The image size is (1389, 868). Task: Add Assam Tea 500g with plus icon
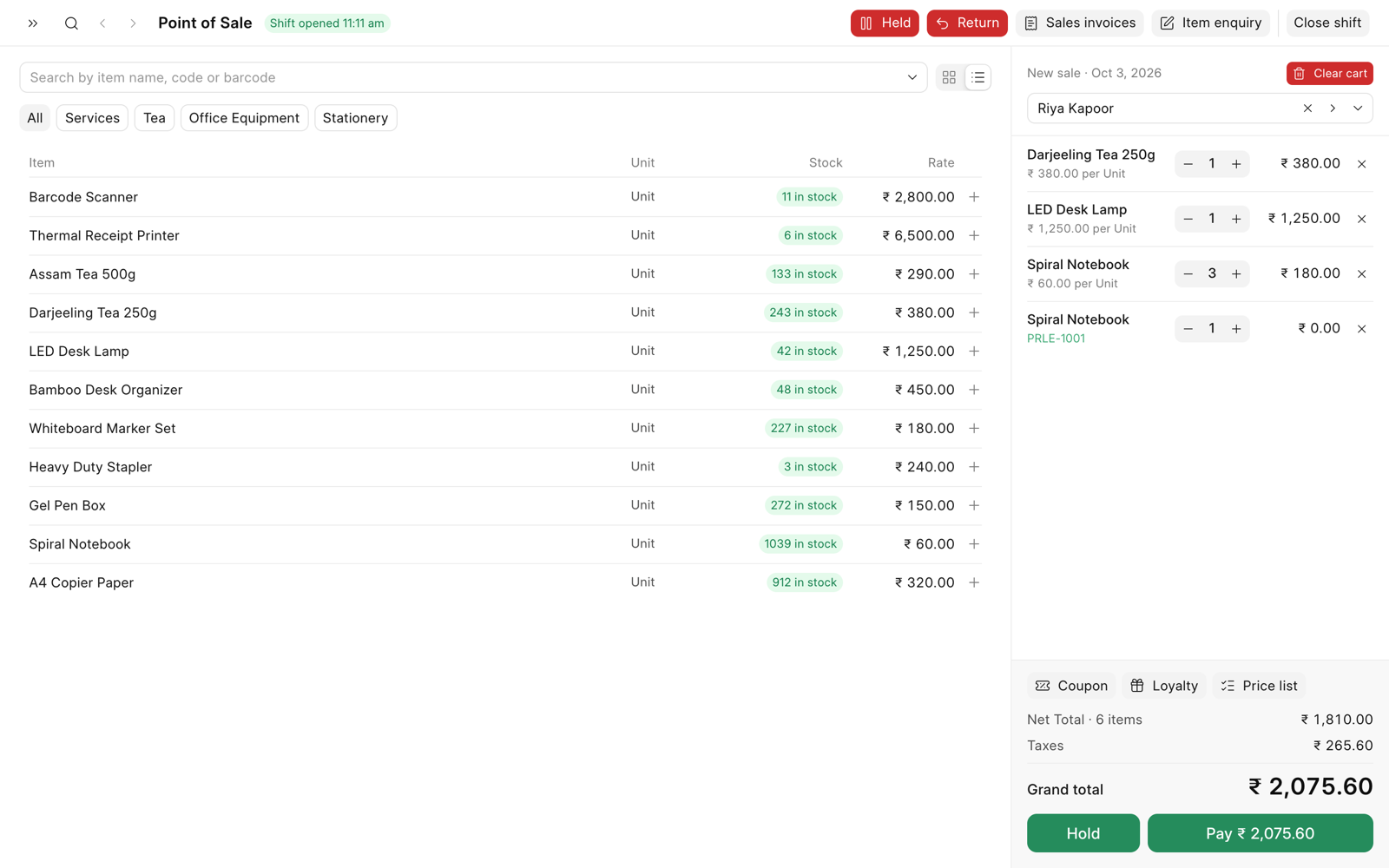(974, 274)
